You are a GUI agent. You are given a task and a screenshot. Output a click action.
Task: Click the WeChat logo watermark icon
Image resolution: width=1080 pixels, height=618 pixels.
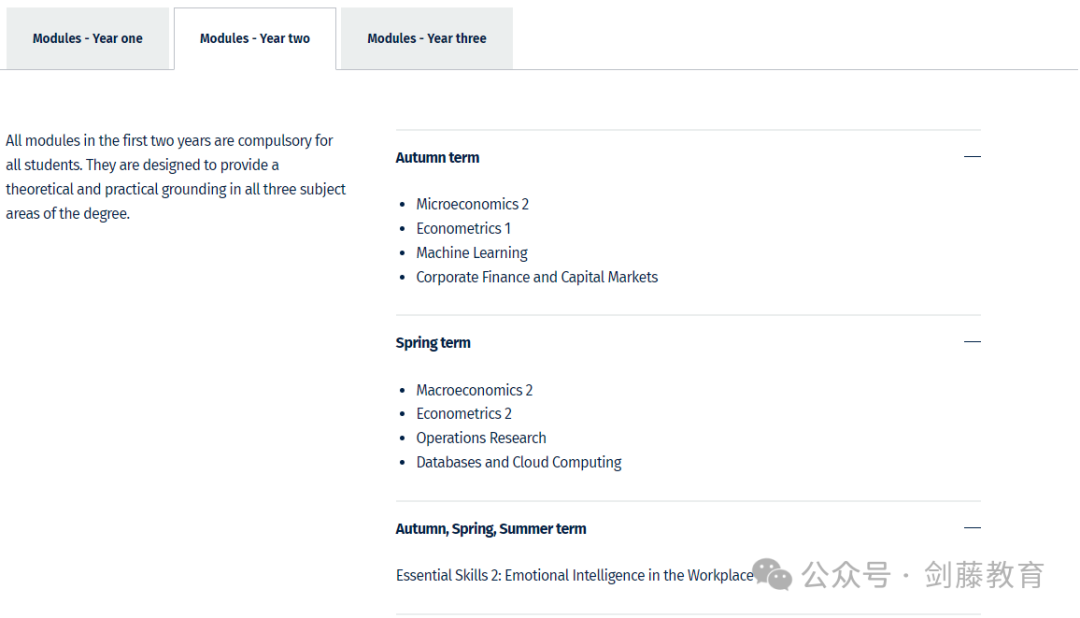pos(772,575)
